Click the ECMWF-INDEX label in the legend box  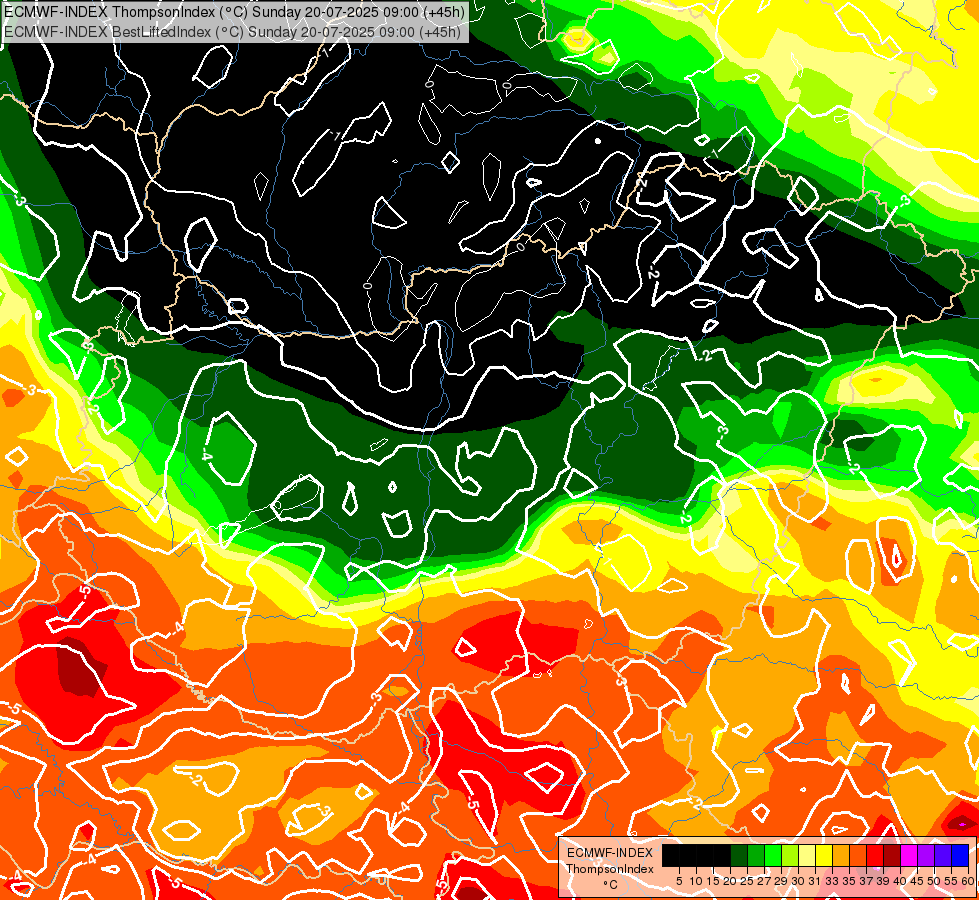[610, 853]
